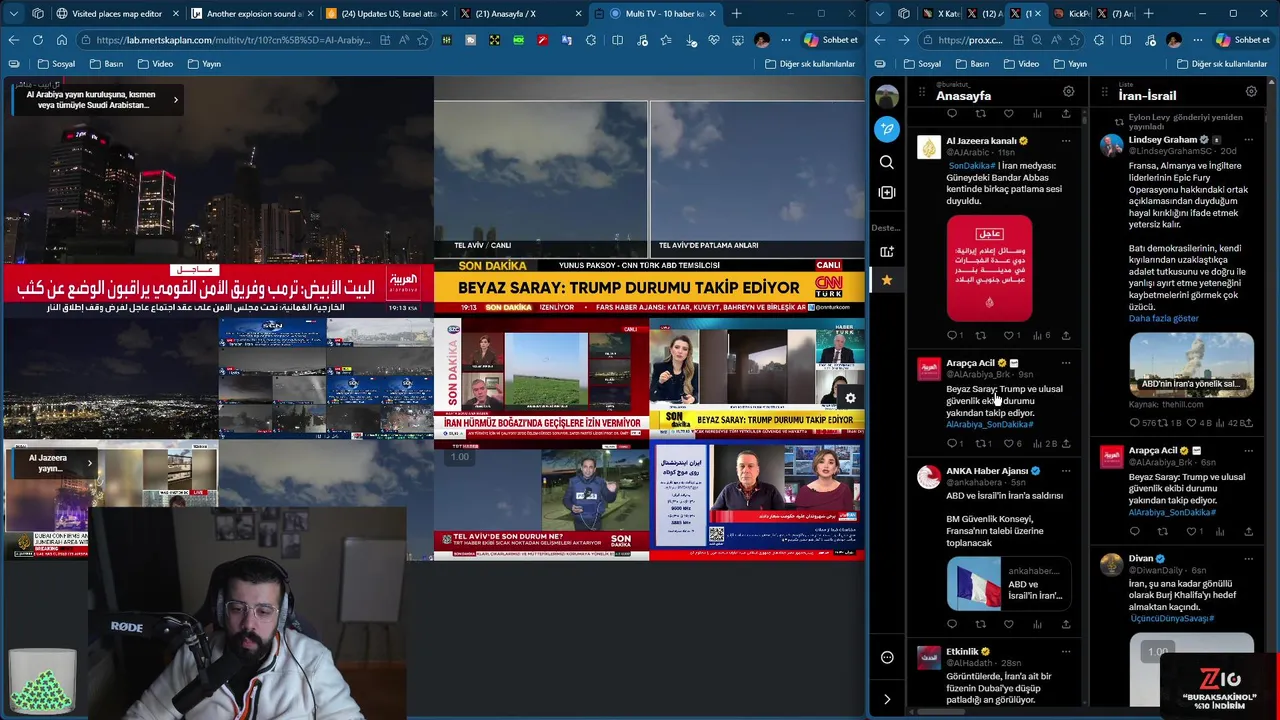Expand 'Diğer sık kullanılanlar' in left browser
This screenshot has height=720, width=1280.
[810, 64]
